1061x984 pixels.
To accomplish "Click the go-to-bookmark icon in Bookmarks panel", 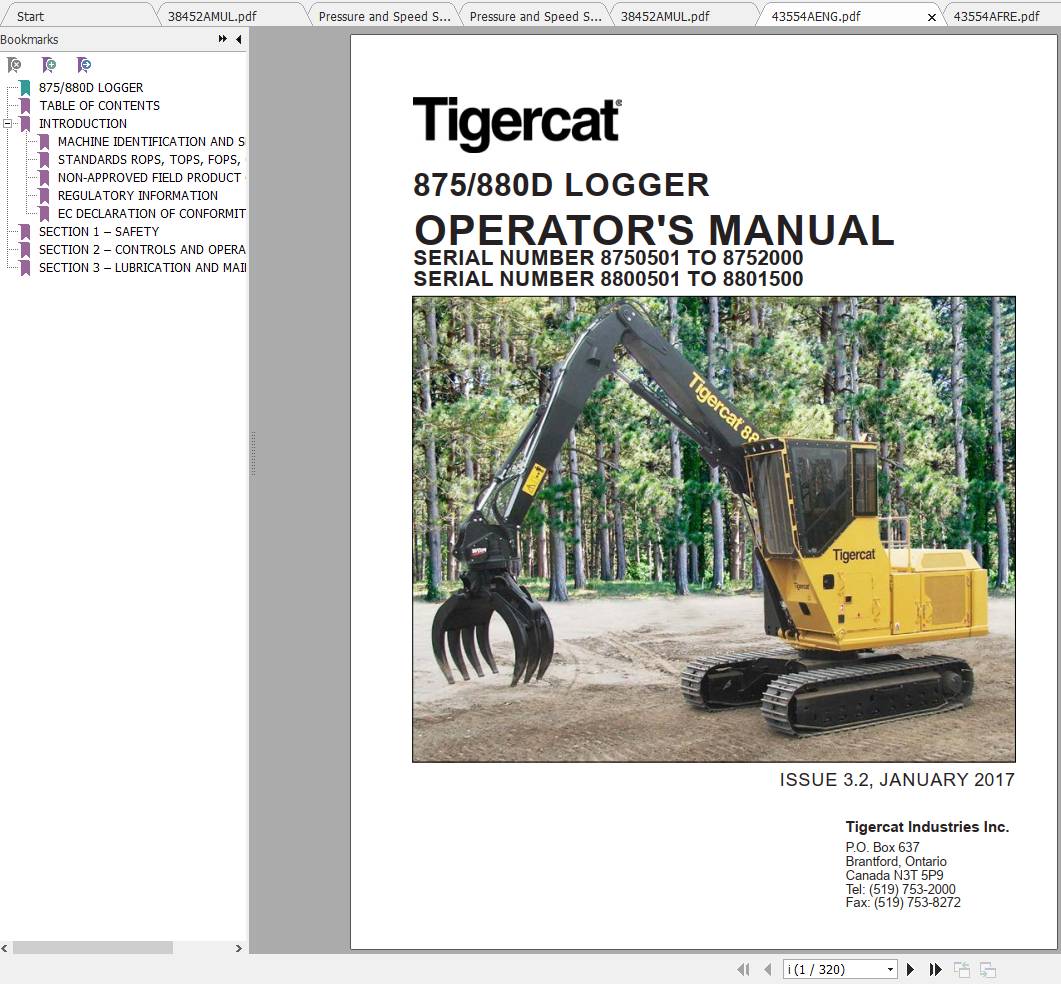I will click(x=84, y=64).
